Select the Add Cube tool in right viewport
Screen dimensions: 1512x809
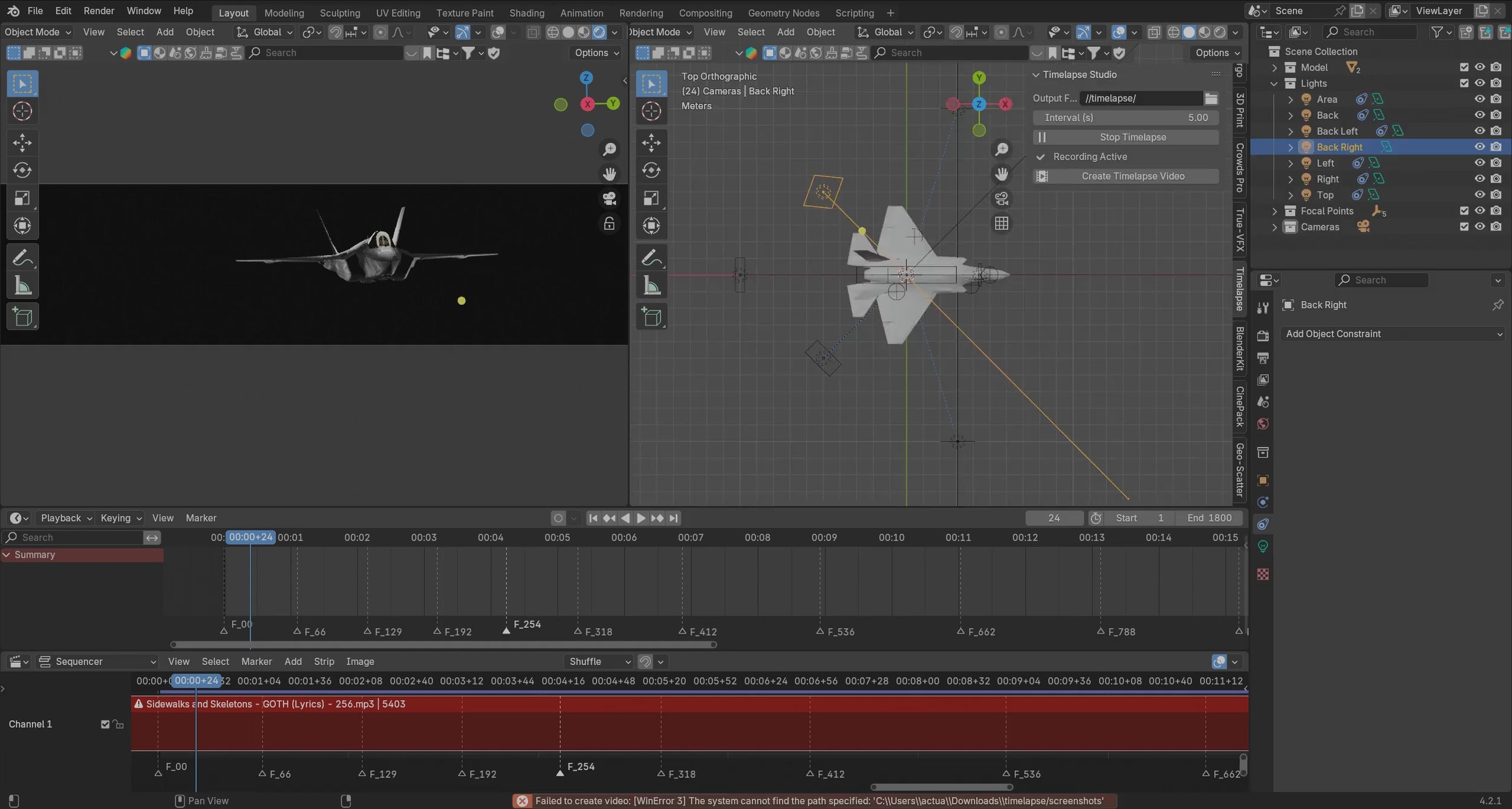(651, 316)
